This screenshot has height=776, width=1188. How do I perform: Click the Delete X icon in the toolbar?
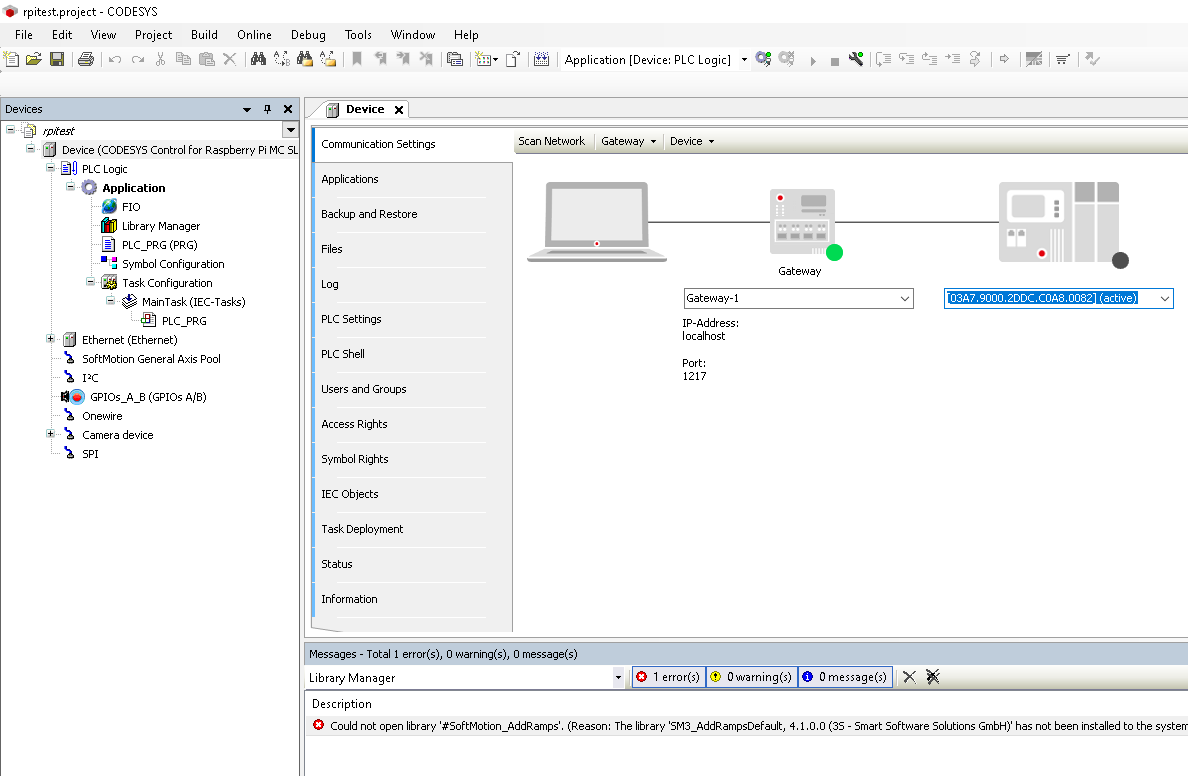point(230,59)
